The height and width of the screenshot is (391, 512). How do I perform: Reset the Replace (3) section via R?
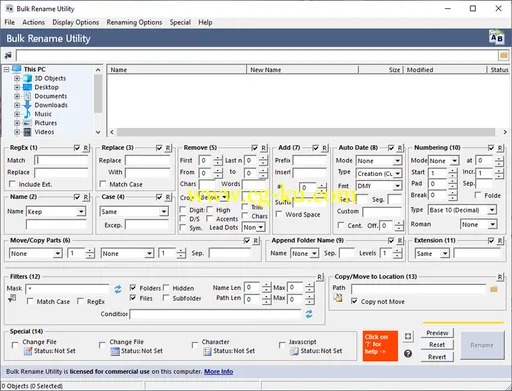tap(168, 148)
